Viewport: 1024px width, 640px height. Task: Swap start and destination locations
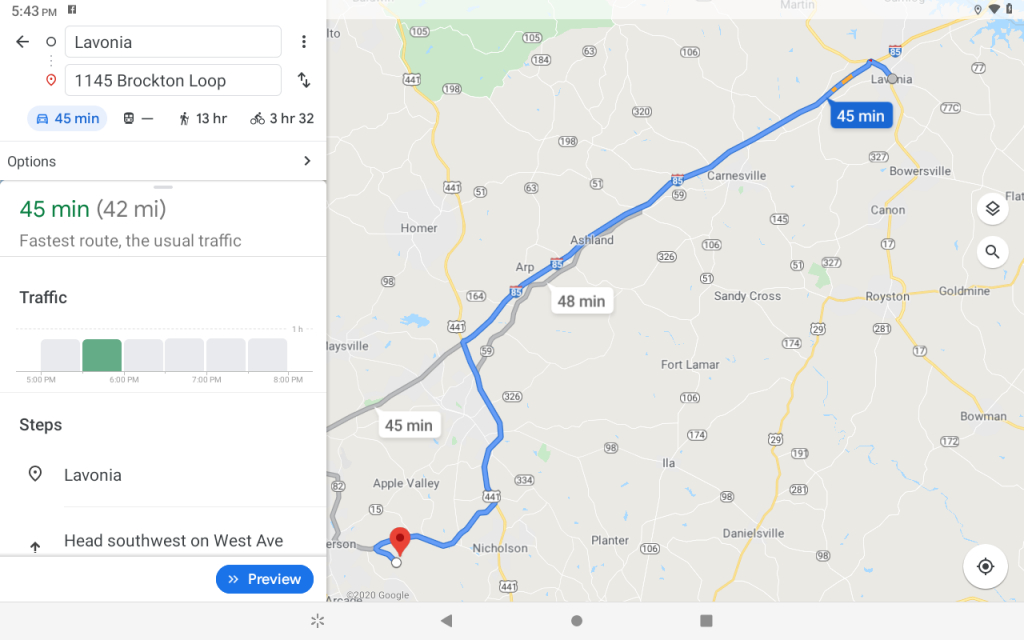click(x=304, y=80)
